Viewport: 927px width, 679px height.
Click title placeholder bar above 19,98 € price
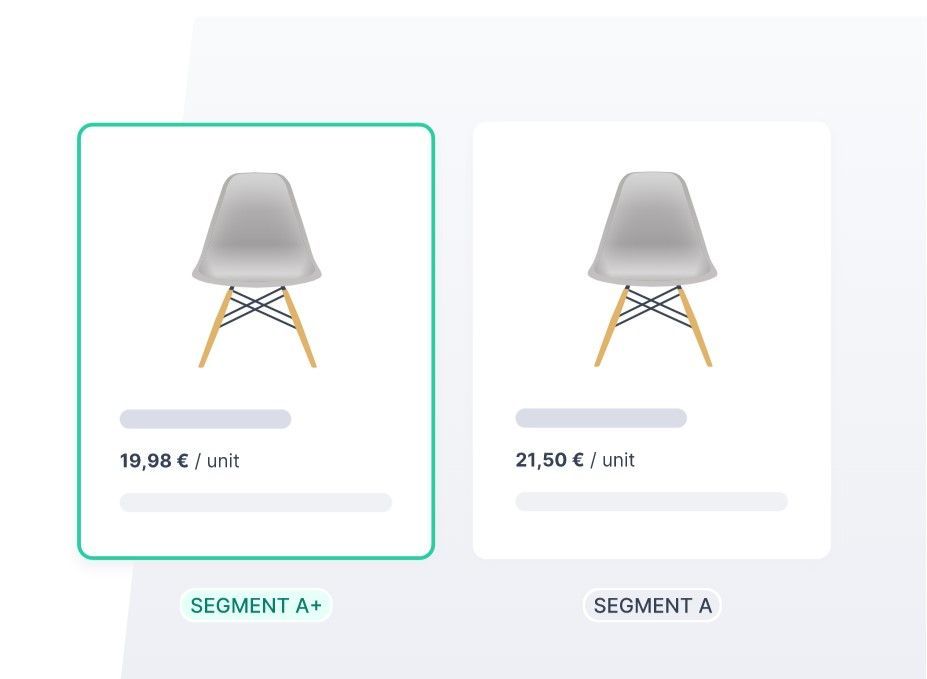pos(205,419)
